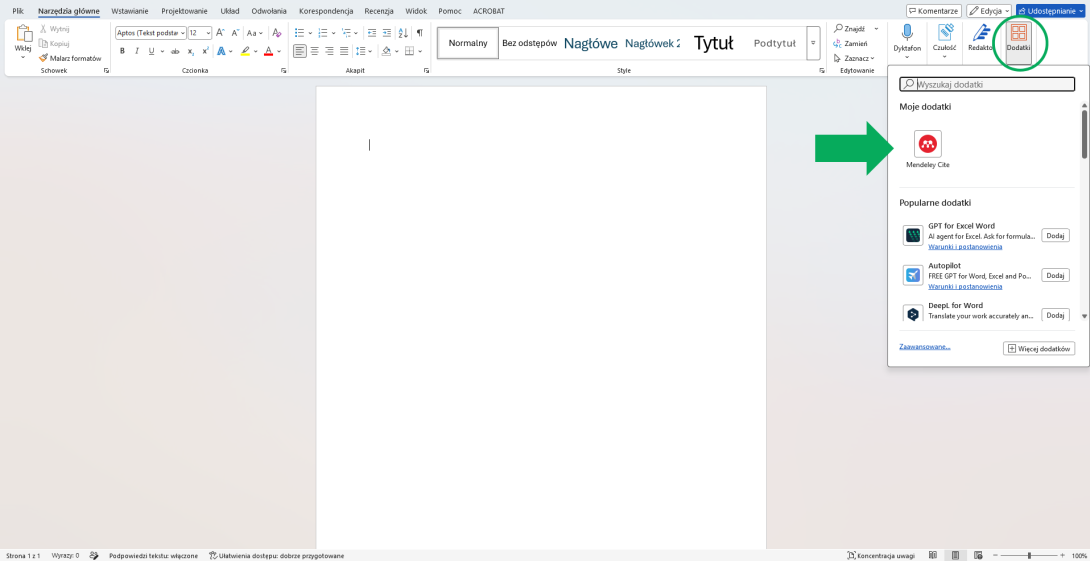Justify the paragraph text
Viewport: 1090px width, 561px height.
343,51
